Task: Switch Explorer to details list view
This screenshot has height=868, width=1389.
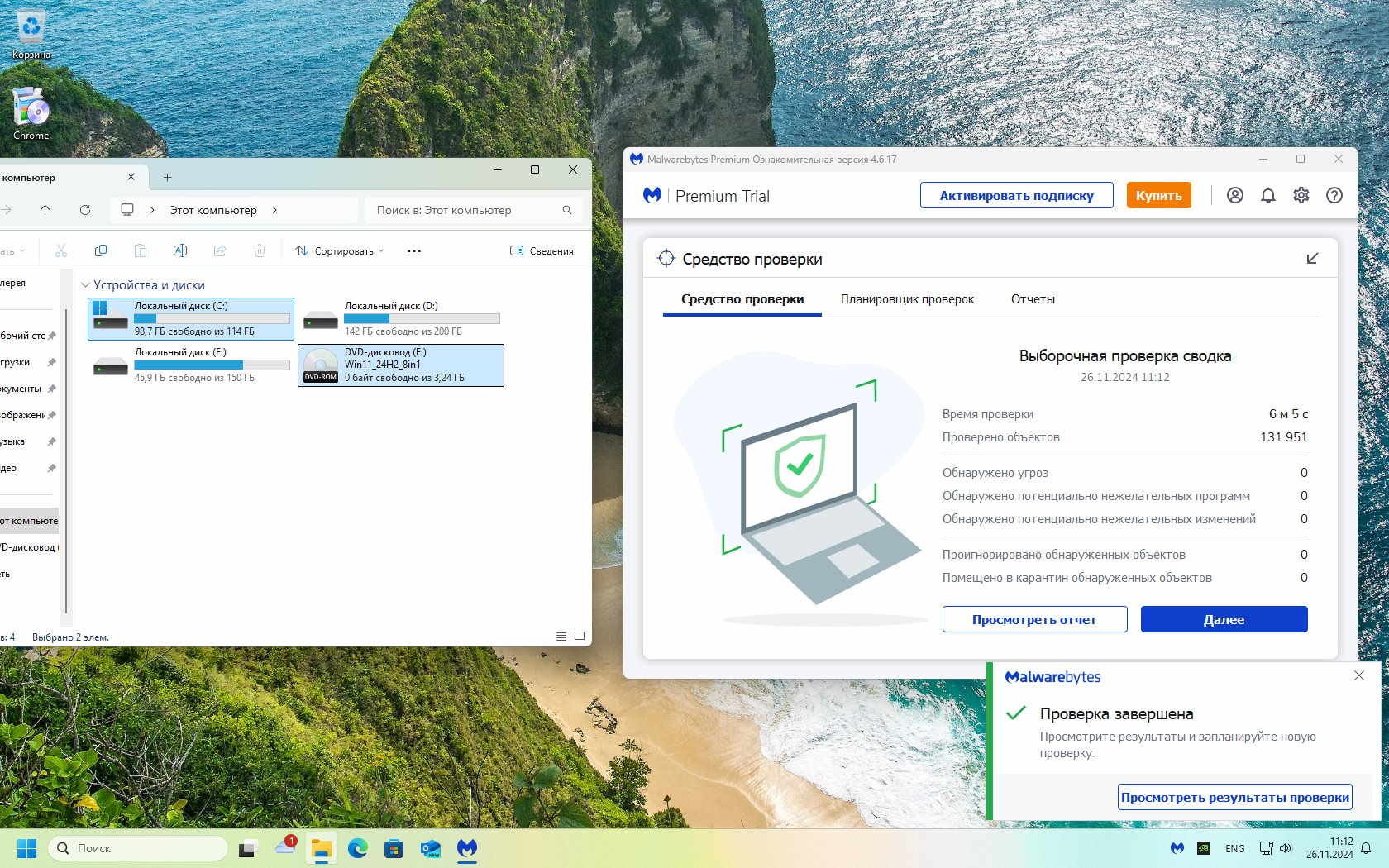Action: tap(561, 637)
